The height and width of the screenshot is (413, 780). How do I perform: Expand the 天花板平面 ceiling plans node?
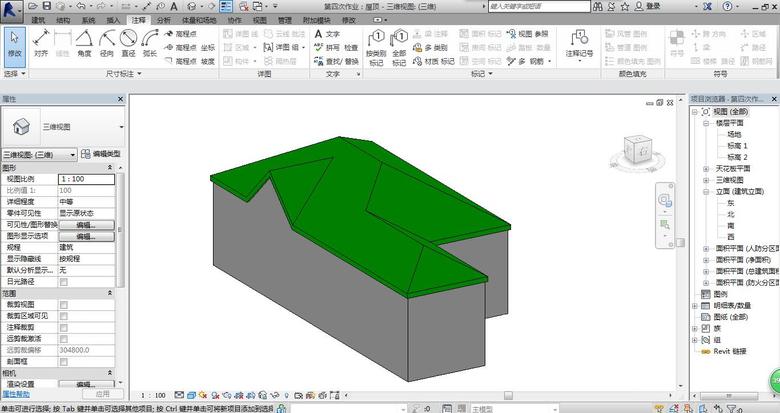[706, 169]
